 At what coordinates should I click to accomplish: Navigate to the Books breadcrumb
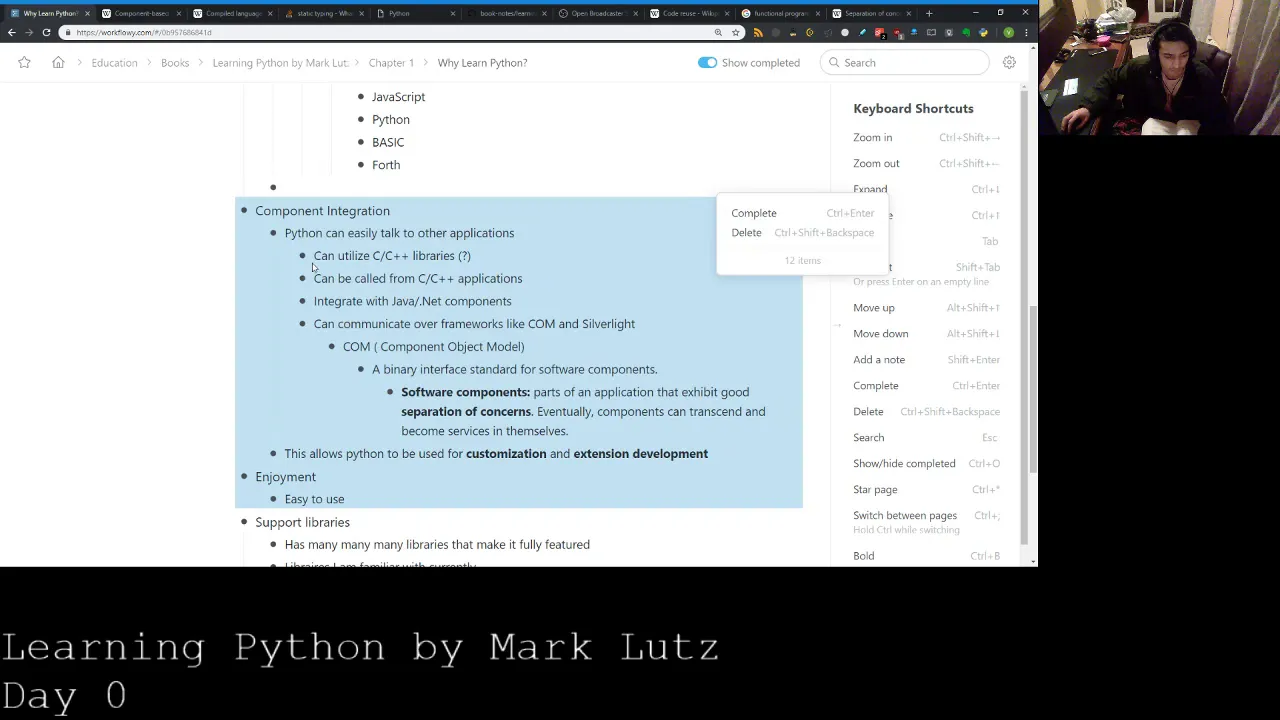[x=175, y=62]
